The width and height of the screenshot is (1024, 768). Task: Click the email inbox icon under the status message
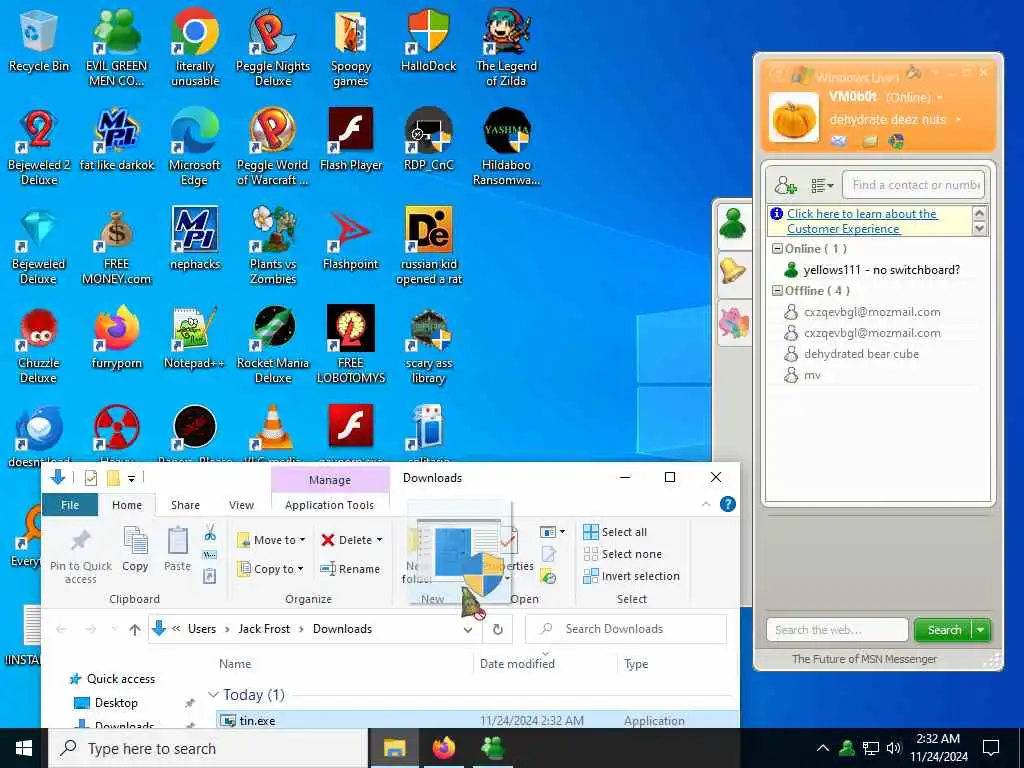coord(839,141)
